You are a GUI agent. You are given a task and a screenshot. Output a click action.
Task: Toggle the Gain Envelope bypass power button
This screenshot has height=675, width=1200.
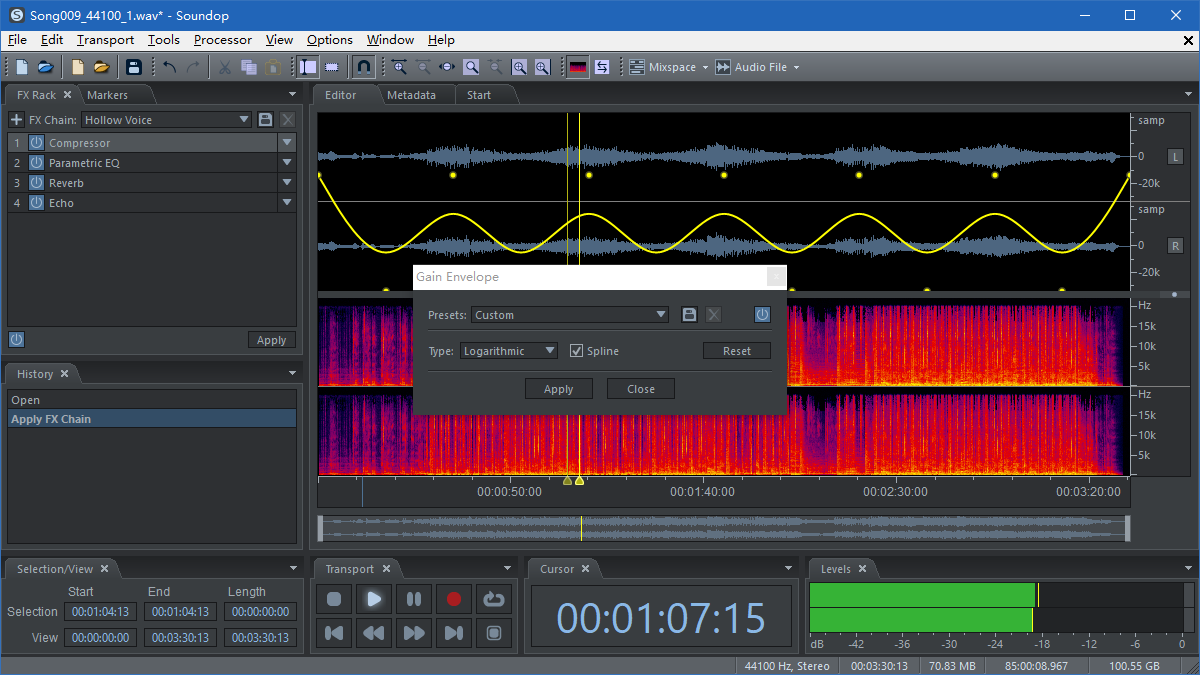click(x=762, y=314)
